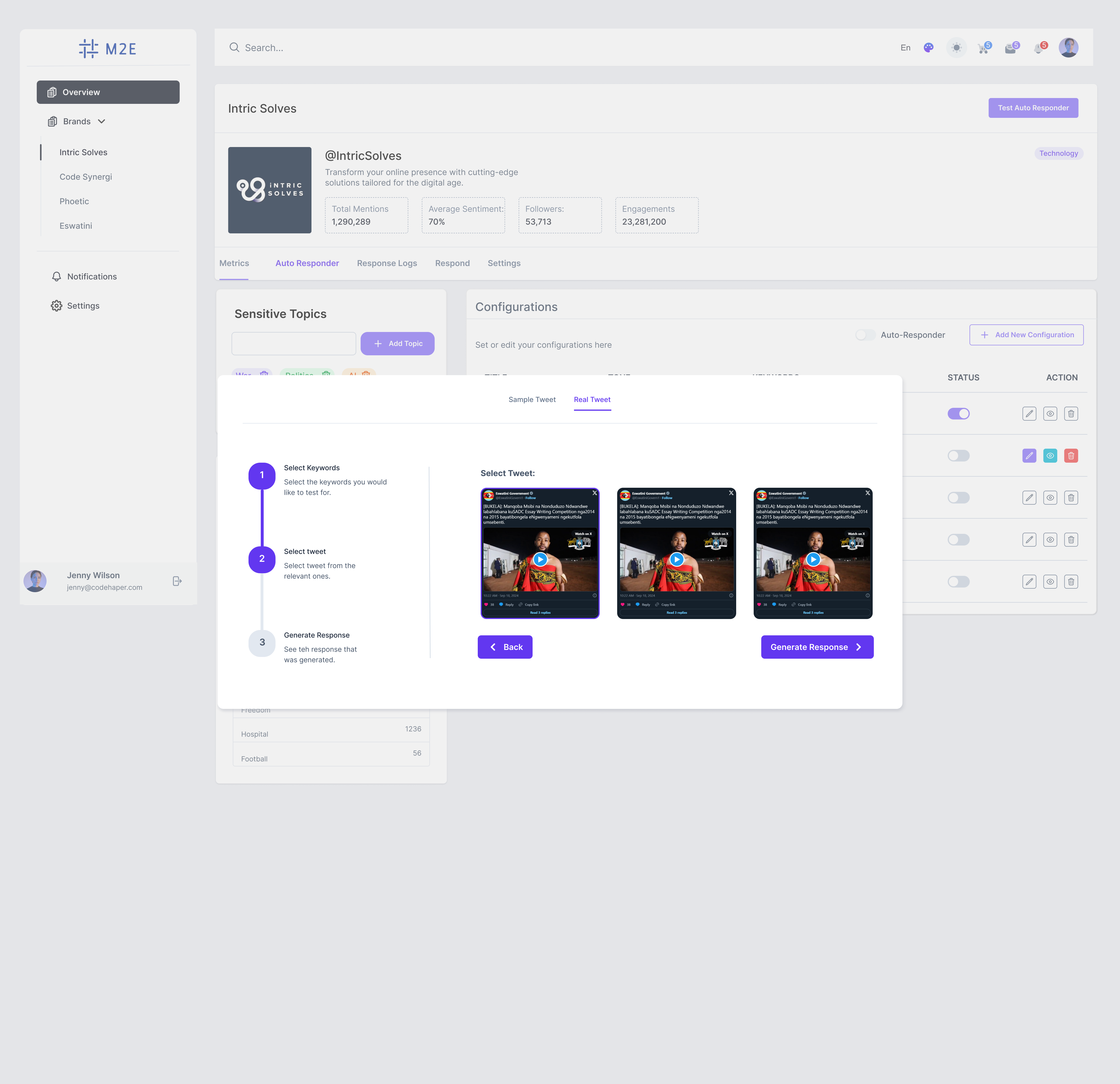The width and height of the screenshot is (1120, 1084).
Task: Open the Respond tab
Action: 452,263
